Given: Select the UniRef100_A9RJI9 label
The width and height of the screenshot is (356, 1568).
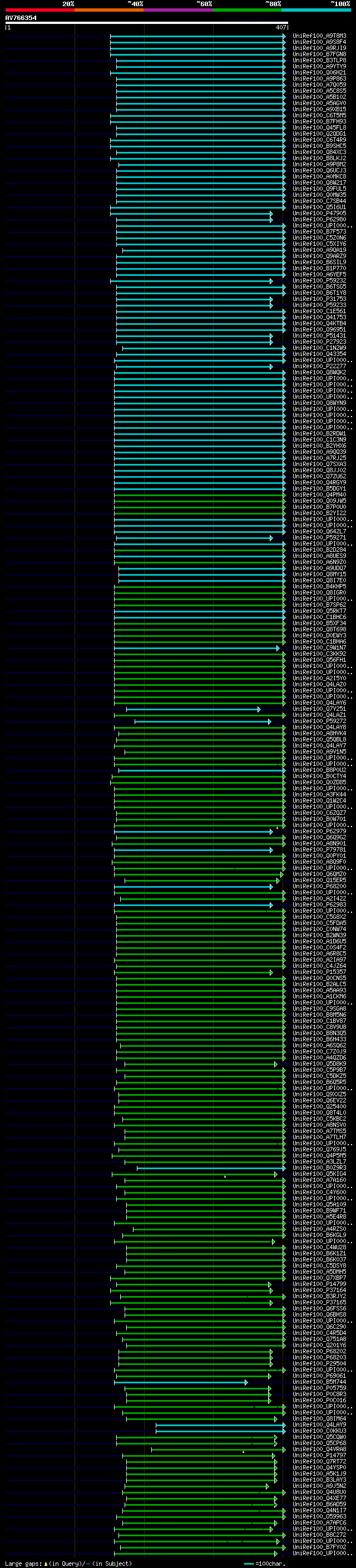Looking at the screenshot, I should coord(319,48).
